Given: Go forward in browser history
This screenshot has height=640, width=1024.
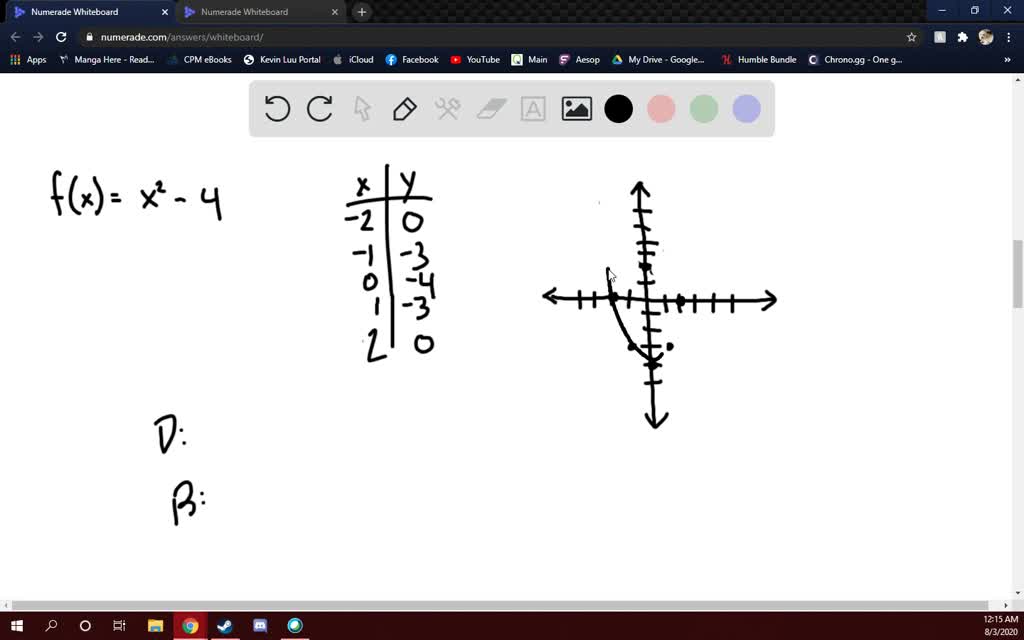Looking at the screenshot, I should (x=39, y=37).
